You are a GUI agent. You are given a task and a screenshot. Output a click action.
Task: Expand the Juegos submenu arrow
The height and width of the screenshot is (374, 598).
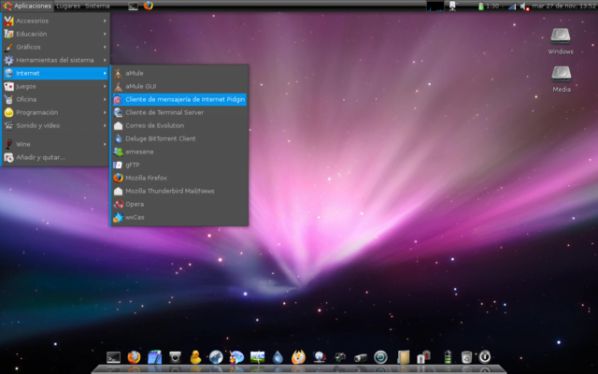pyautogui.click(x=105, y=87)
